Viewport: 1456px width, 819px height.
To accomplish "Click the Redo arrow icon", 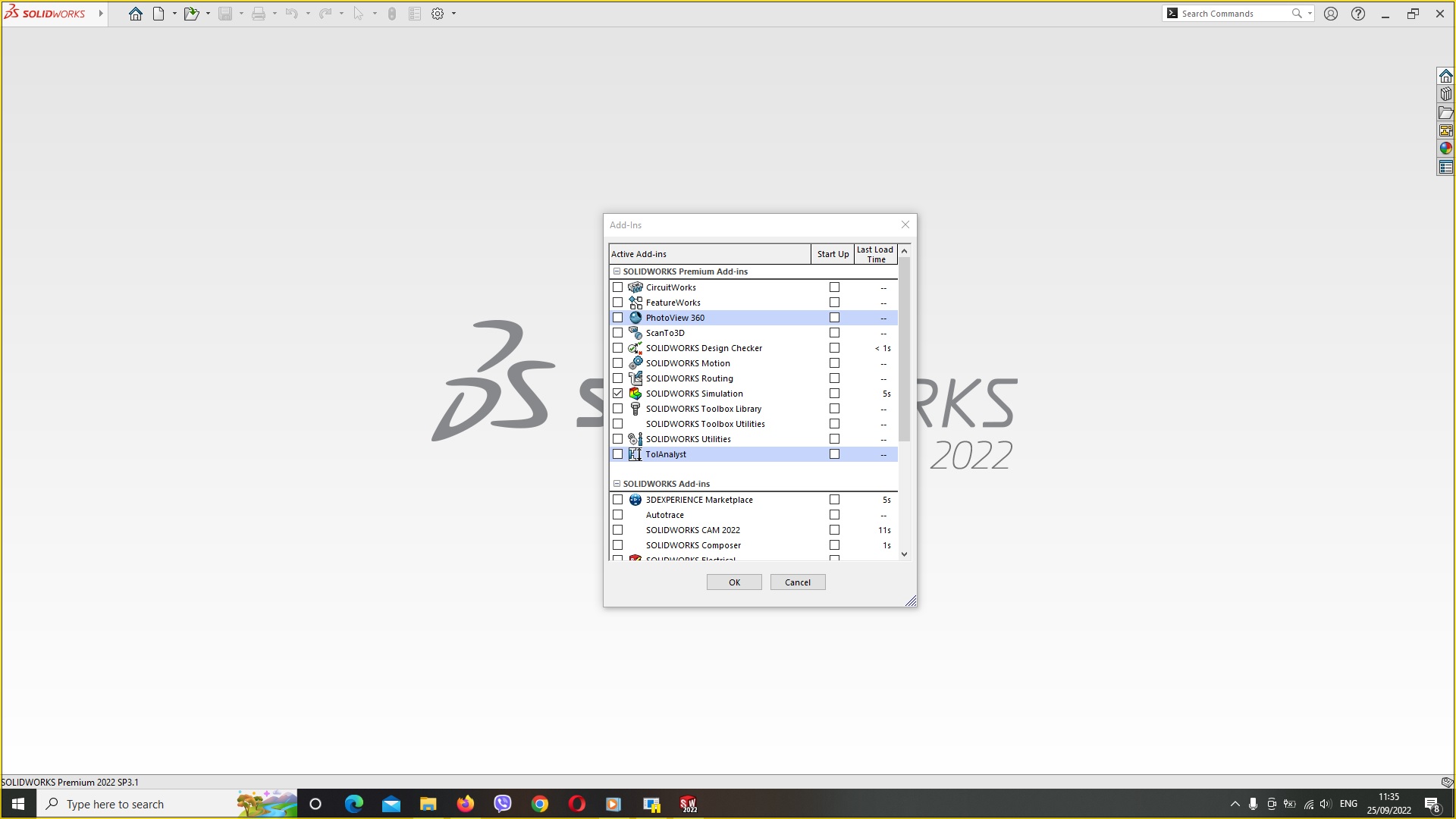I will [325, 14].
